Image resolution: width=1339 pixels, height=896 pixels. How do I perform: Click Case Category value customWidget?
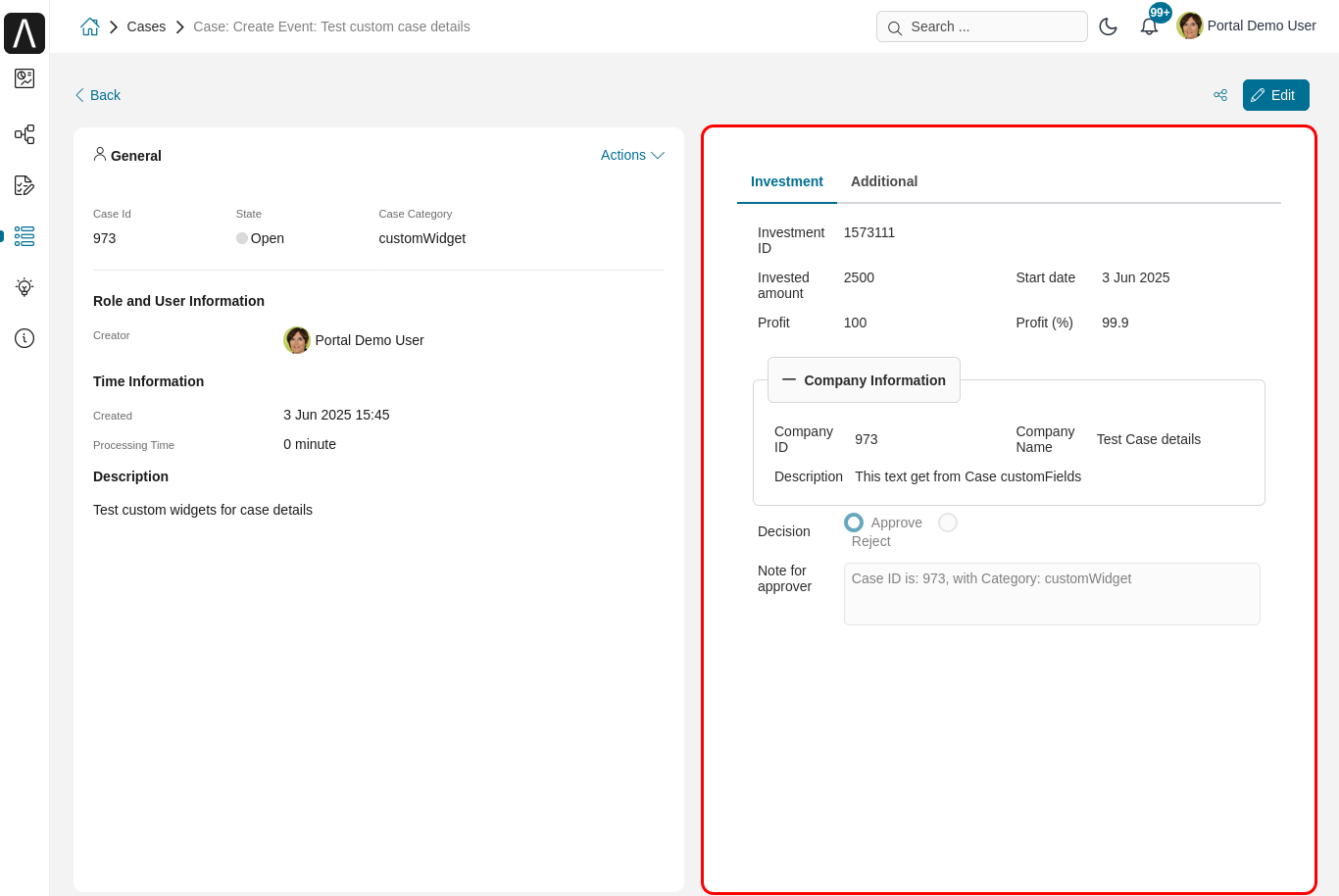click(x=422, y=238)
